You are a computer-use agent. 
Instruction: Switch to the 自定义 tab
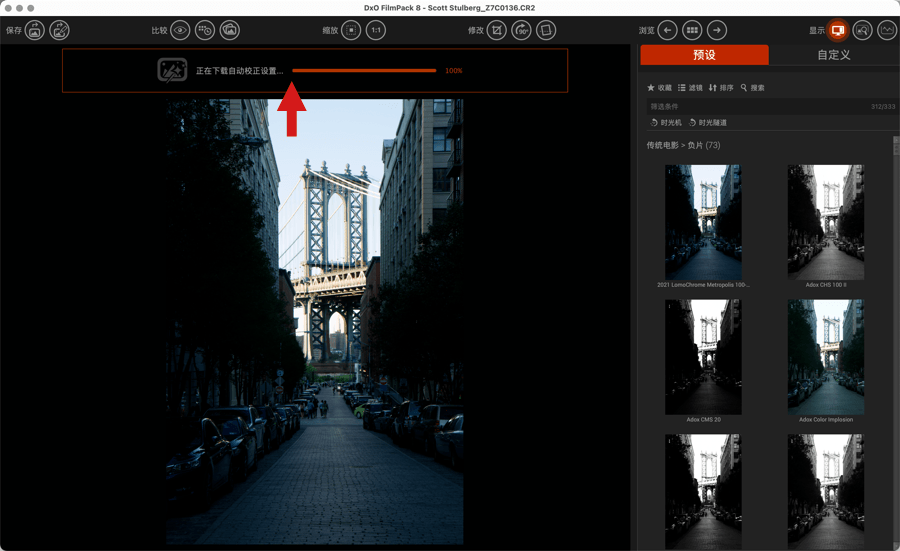(x=833, y=55)
